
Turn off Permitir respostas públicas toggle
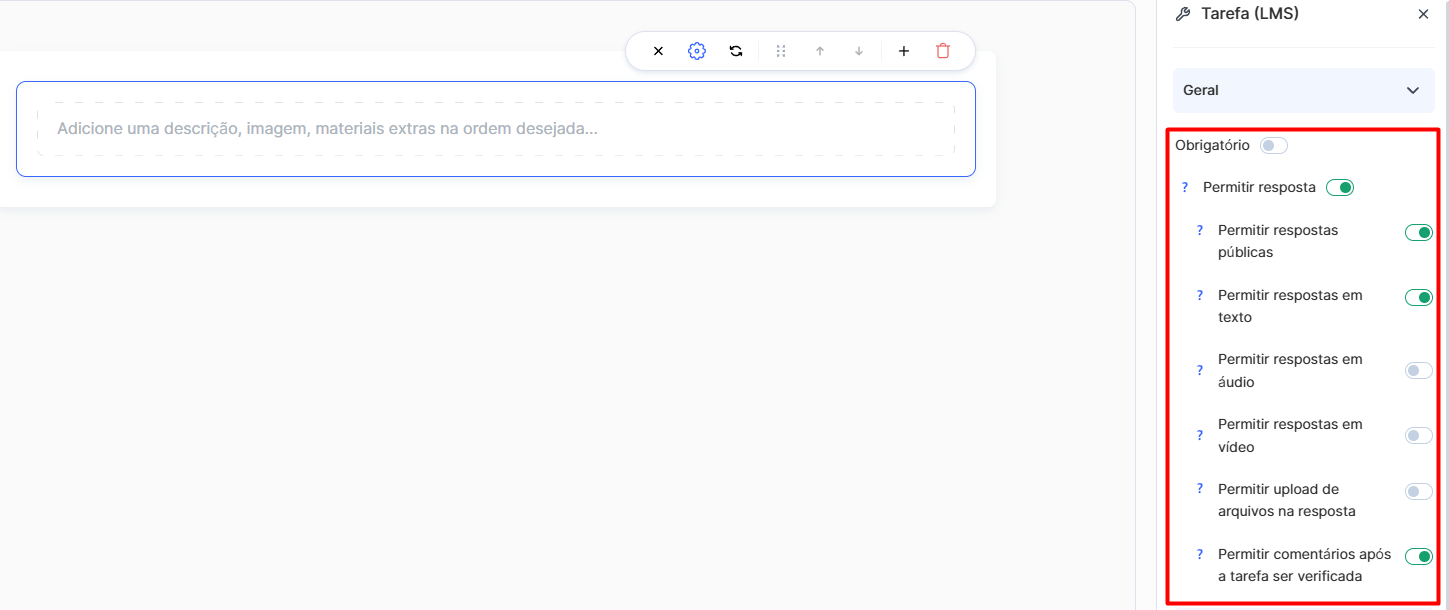pyautogui.click(x=1418, y=233)
